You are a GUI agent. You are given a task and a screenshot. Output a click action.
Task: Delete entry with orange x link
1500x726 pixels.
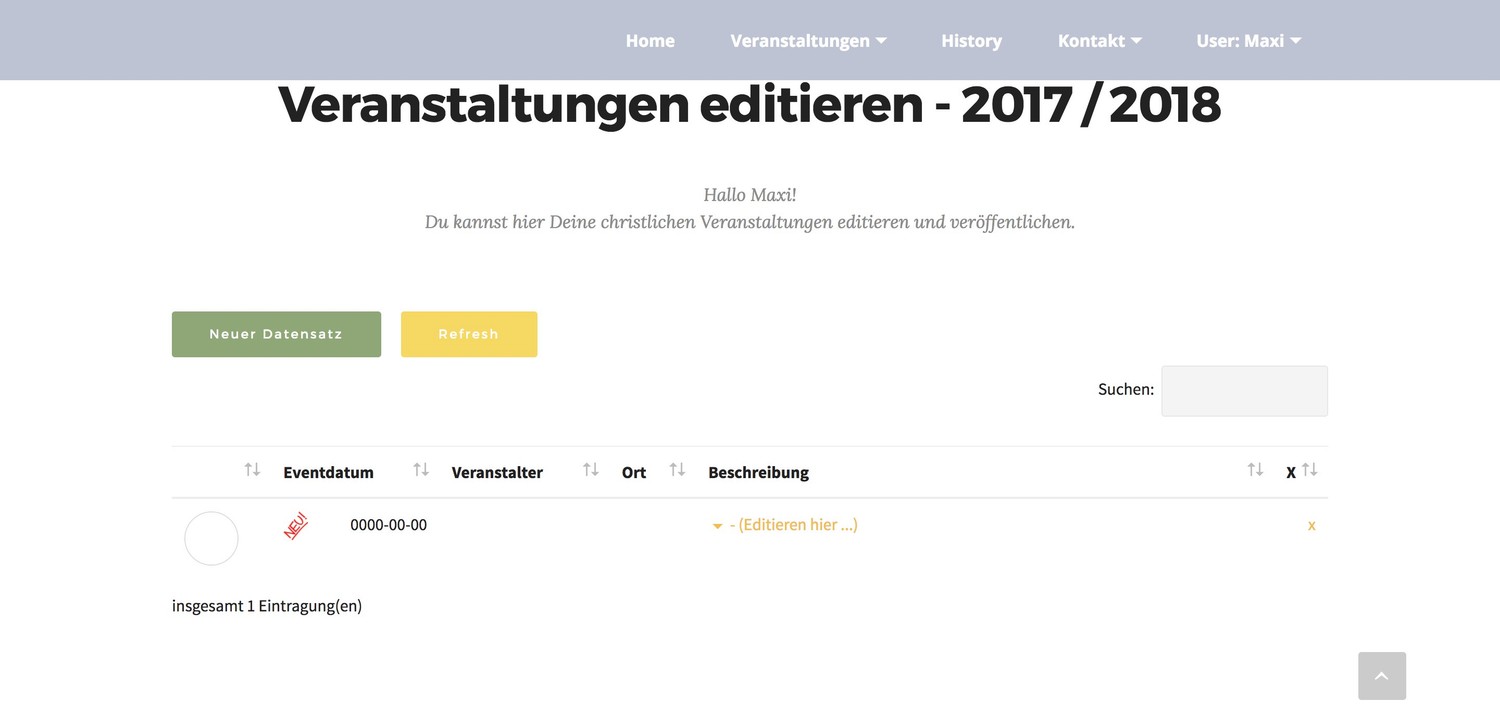(1312, 525)
